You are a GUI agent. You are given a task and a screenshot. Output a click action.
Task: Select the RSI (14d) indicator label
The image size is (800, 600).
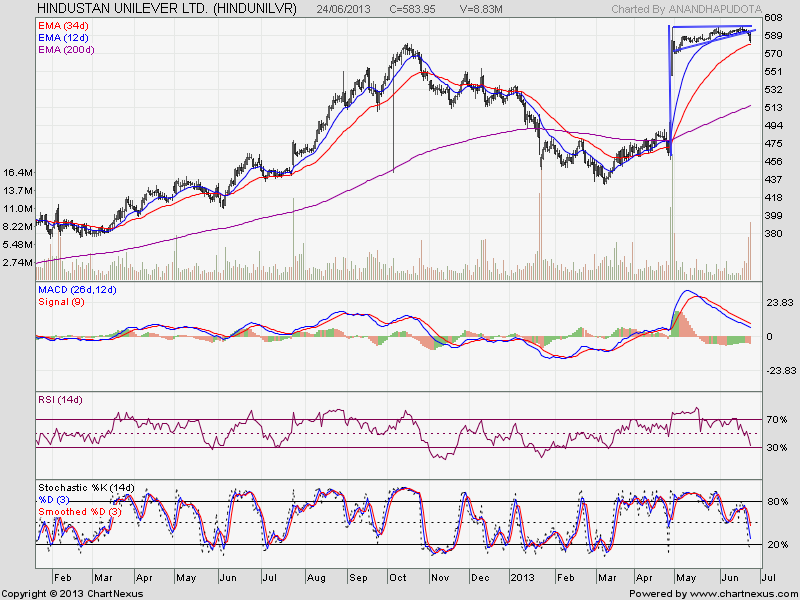pos(60,400)
